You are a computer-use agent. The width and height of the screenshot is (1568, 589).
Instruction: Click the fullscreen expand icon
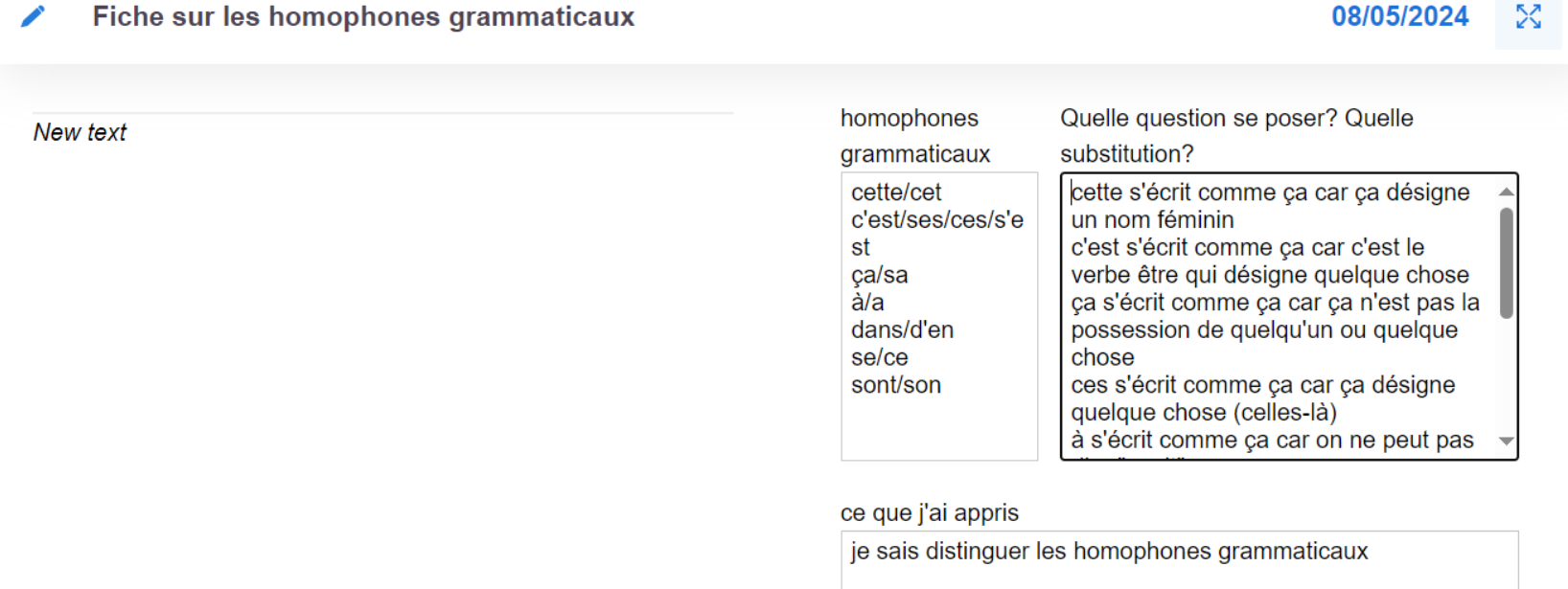1528,16
